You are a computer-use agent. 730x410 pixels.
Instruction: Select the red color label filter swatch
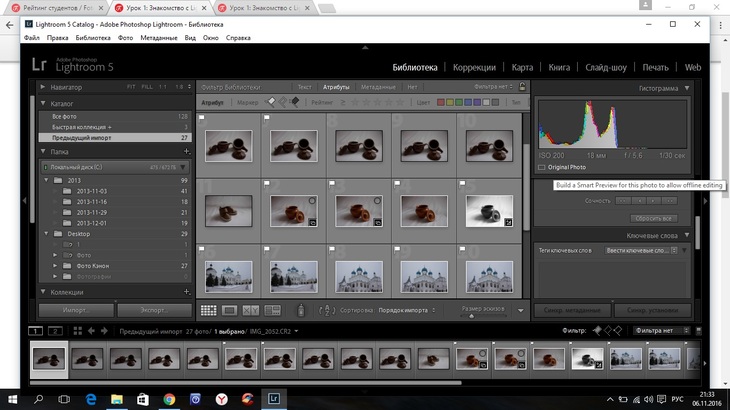442,102
